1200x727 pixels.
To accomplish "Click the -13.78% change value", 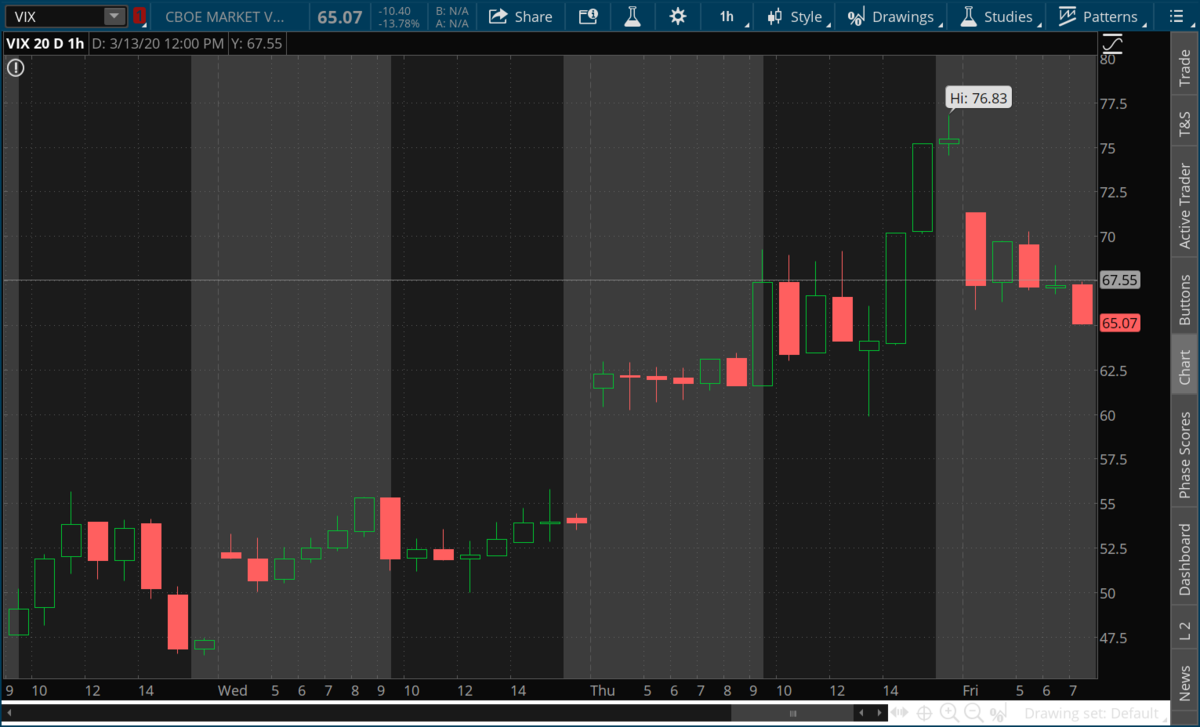I will (400, 22).
